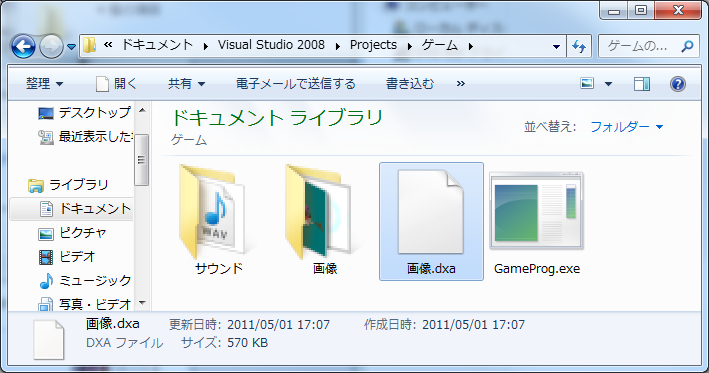Toggle the preview pane icon
Image resolution: width=709 pixels, height=373 pixels.
[642, 84]
